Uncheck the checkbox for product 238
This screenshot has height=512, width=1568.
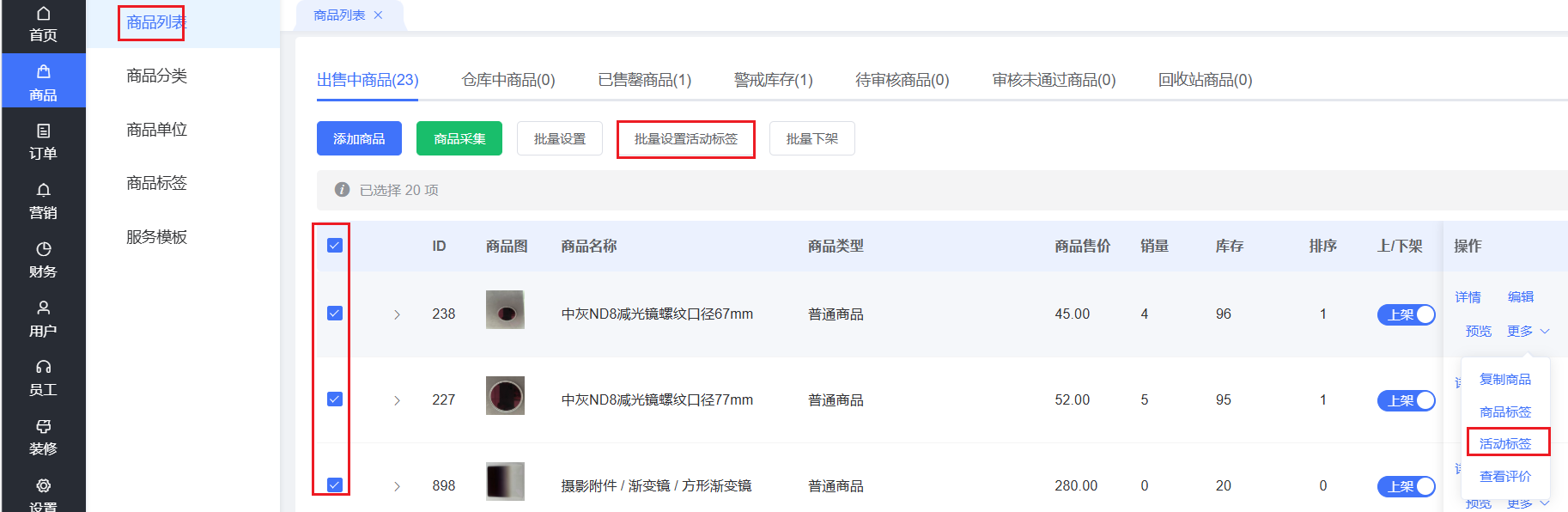tap(335, 314)
